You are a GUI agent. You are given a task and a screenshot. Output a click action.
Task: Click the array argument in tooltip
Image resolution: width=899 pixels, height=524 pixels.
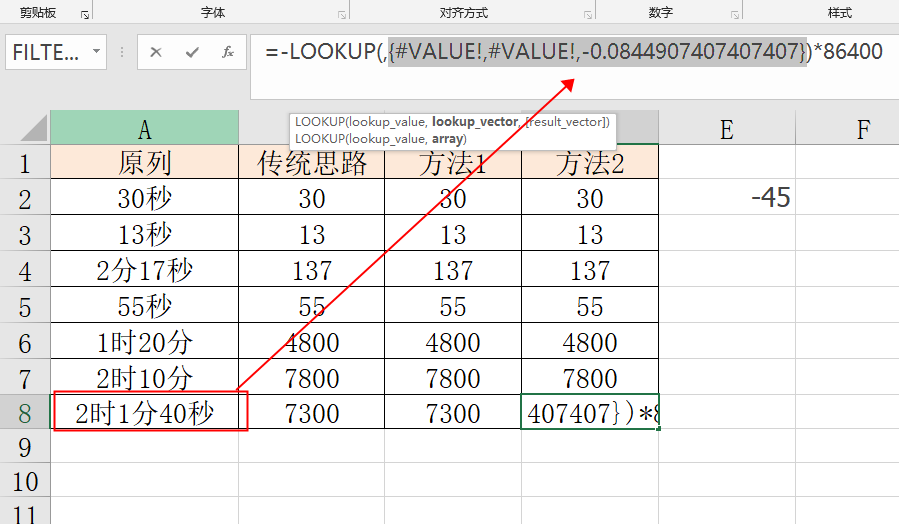click(447, 139)
